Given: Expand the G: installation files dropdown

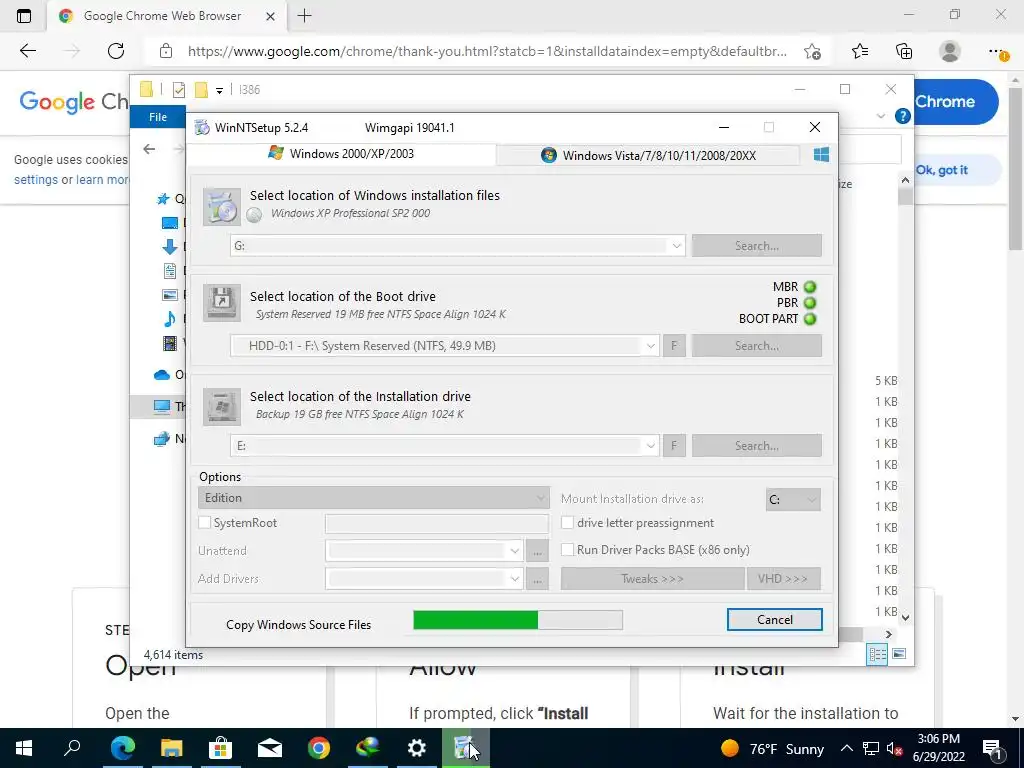Looking at the screenshot, I should point(677,246).
